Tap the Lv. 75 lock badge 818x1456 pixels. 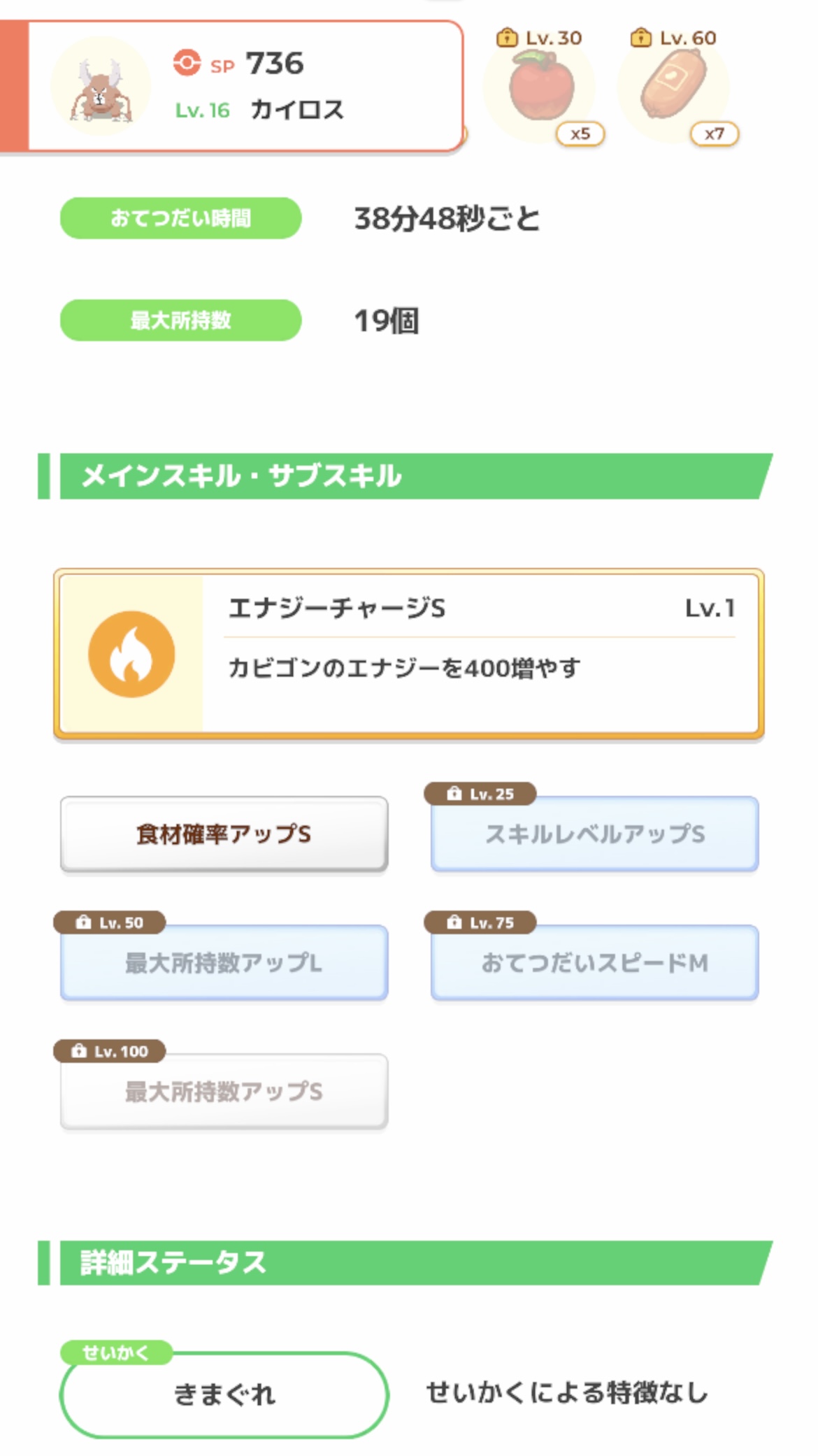pos(480,922)
